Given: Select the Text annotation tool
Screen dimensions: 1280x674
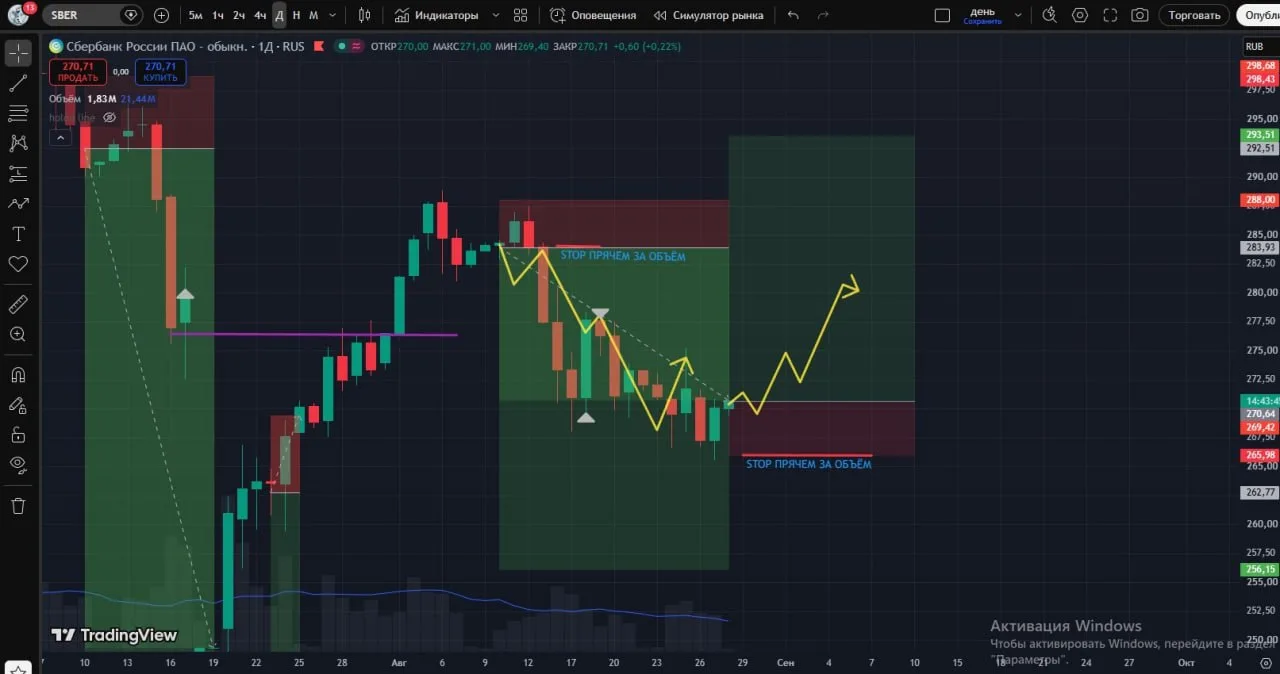Looking at the screenshot, I should [x=18, y=234].
